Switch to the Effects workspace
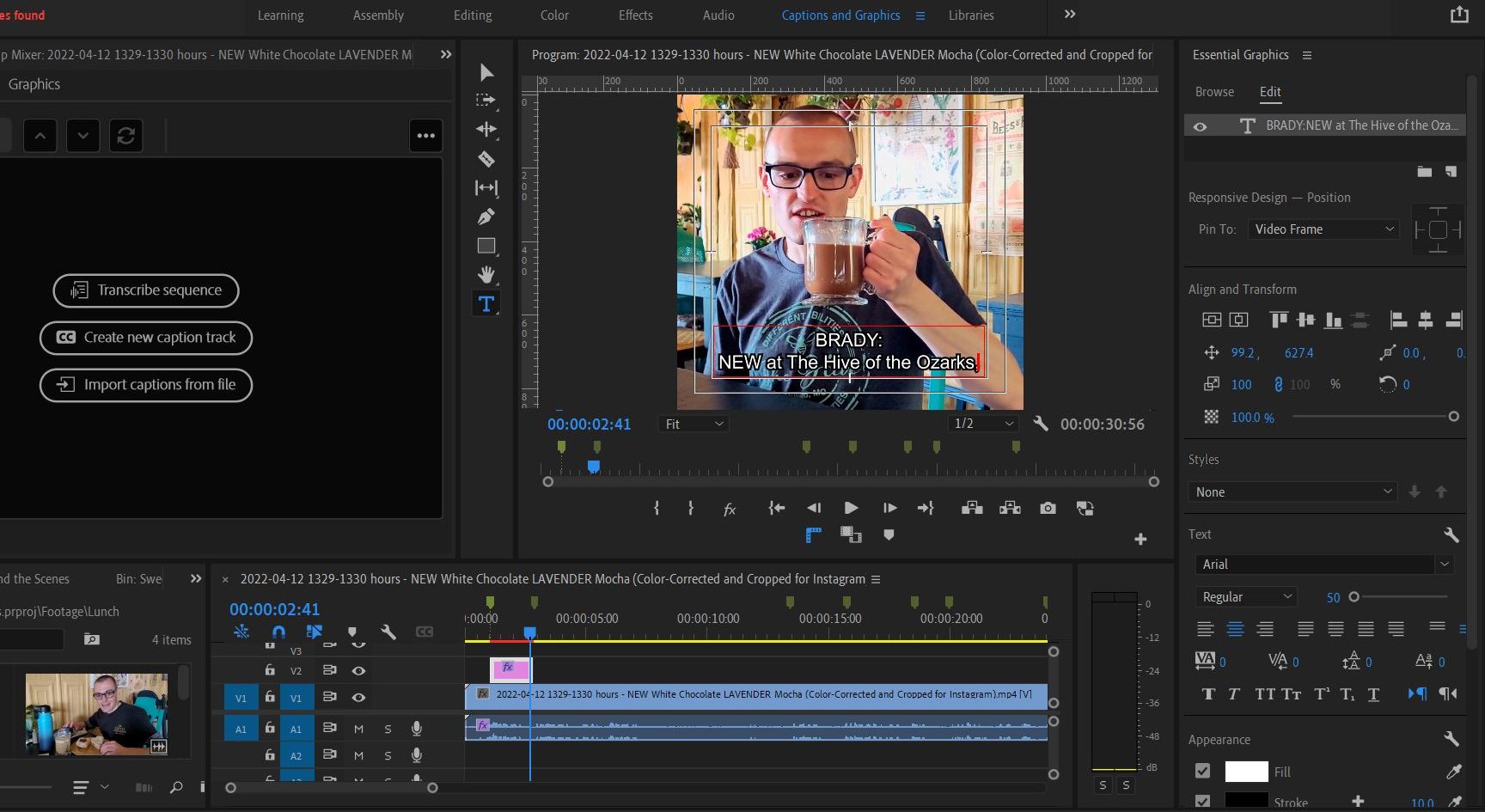1485x812 pixels. [x=635, y=15]
